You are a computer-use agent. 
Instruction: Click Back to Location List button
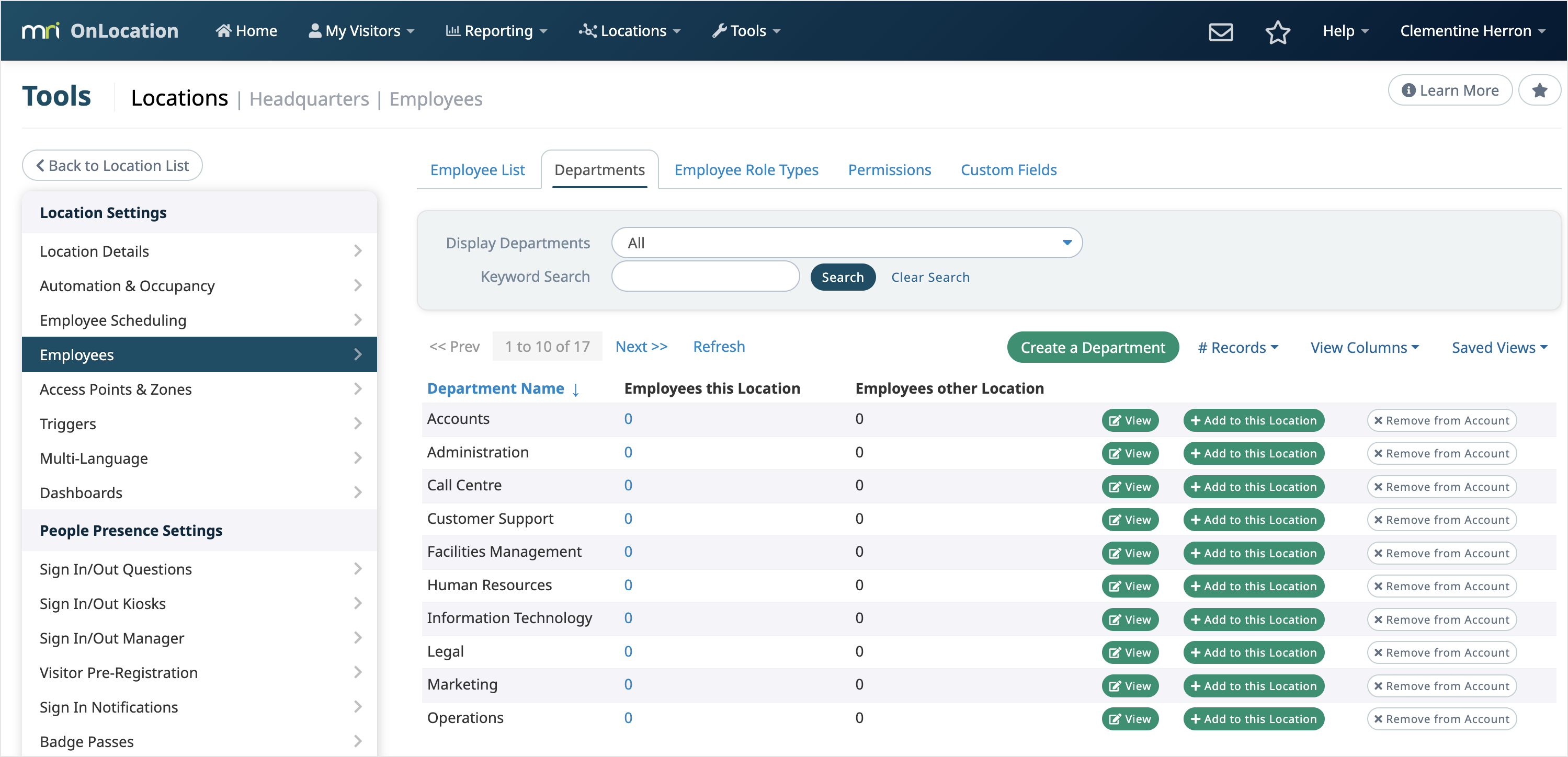click(x=112, y=166)
